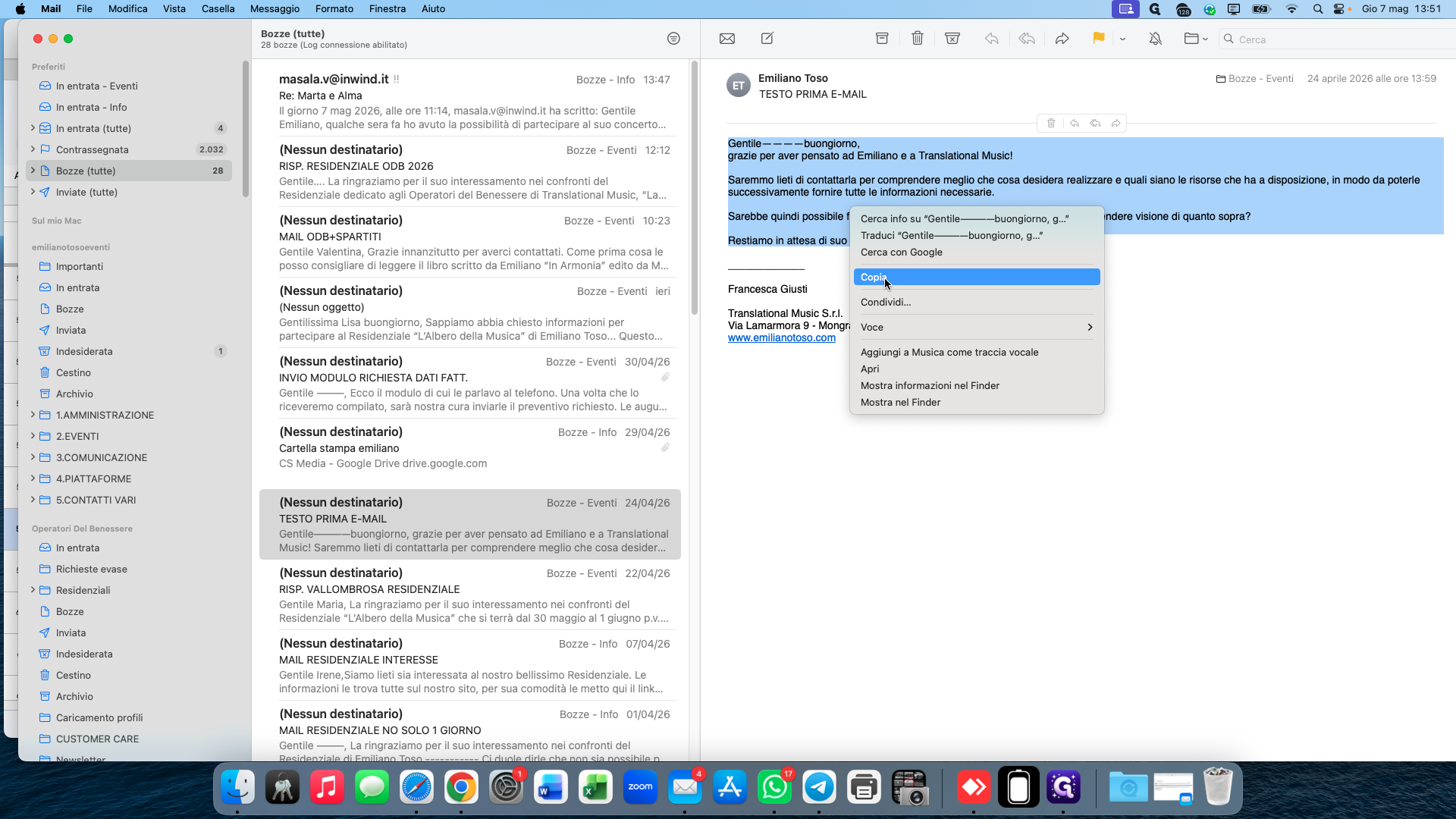Flag the message with orange flag
Viewport: 1456px width, 819px height.
point(1098,39)
